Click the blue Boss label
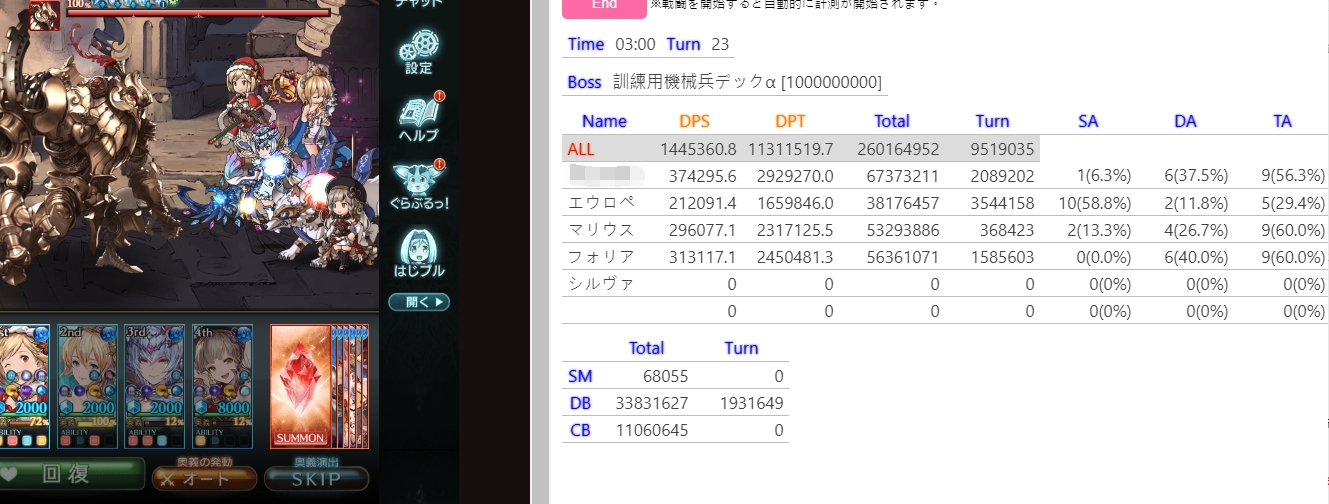 [x=585, y=82]
